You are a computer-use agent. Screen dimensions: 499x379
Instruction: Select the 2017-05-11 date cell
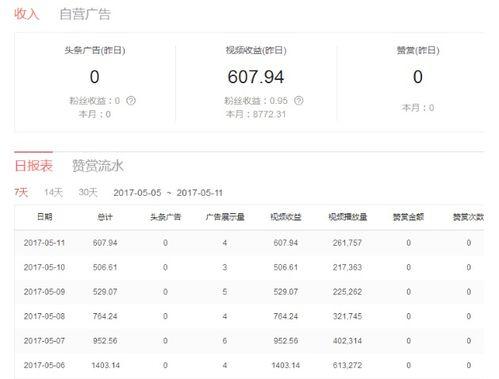tap(44, 243)
